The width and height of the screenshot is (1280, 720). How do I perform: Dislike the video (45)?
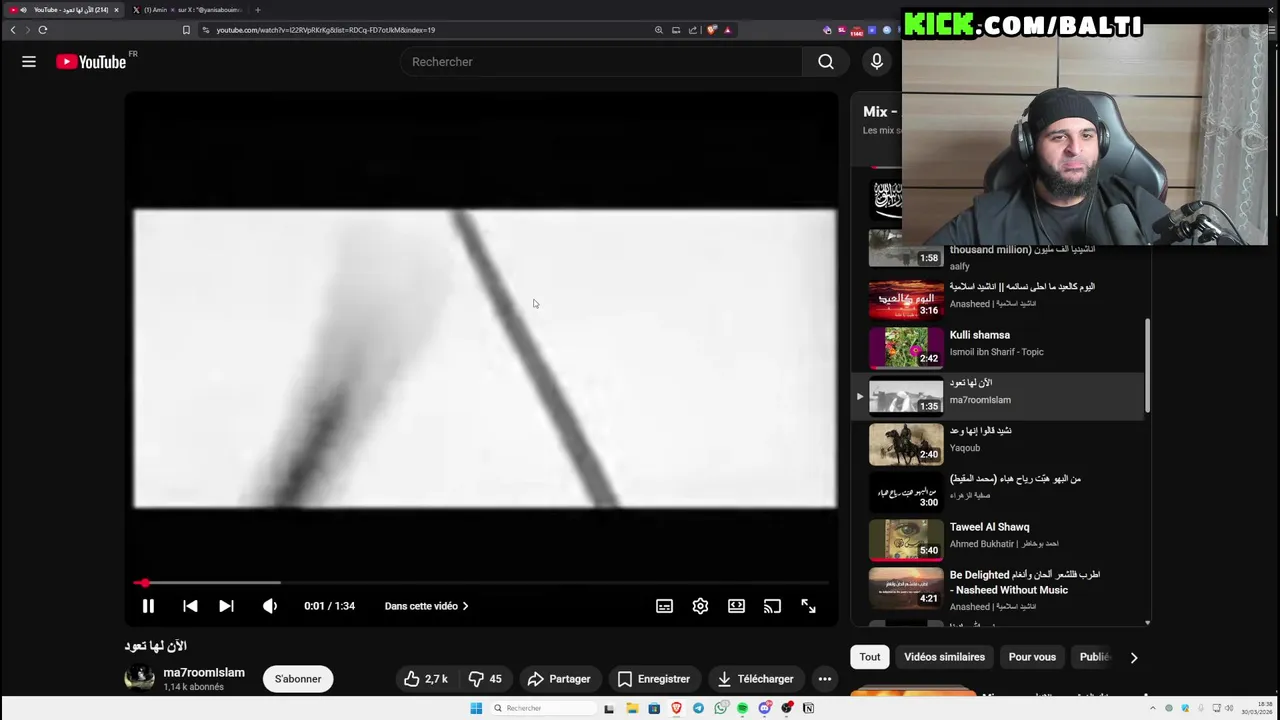(485, 679)
